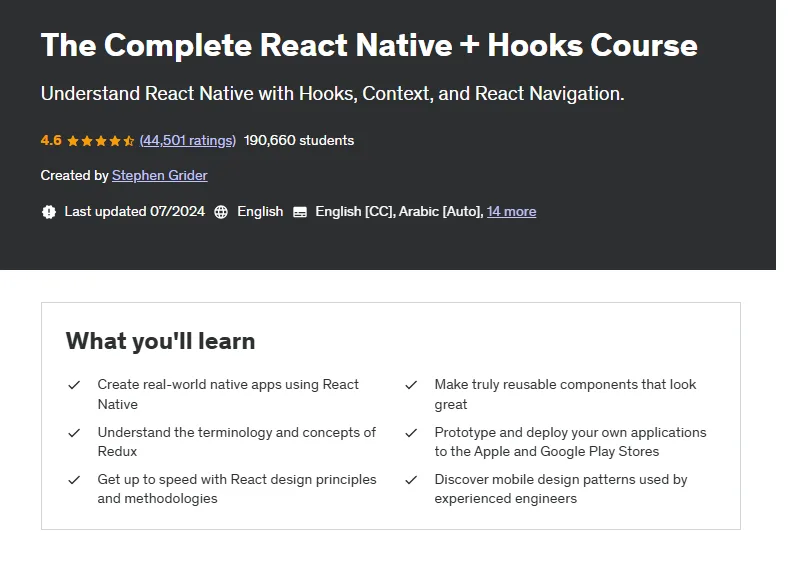Click the checkmark beside 'Prototype and deploy'
Screen dimensions: 788x566
tap(411, 433)
